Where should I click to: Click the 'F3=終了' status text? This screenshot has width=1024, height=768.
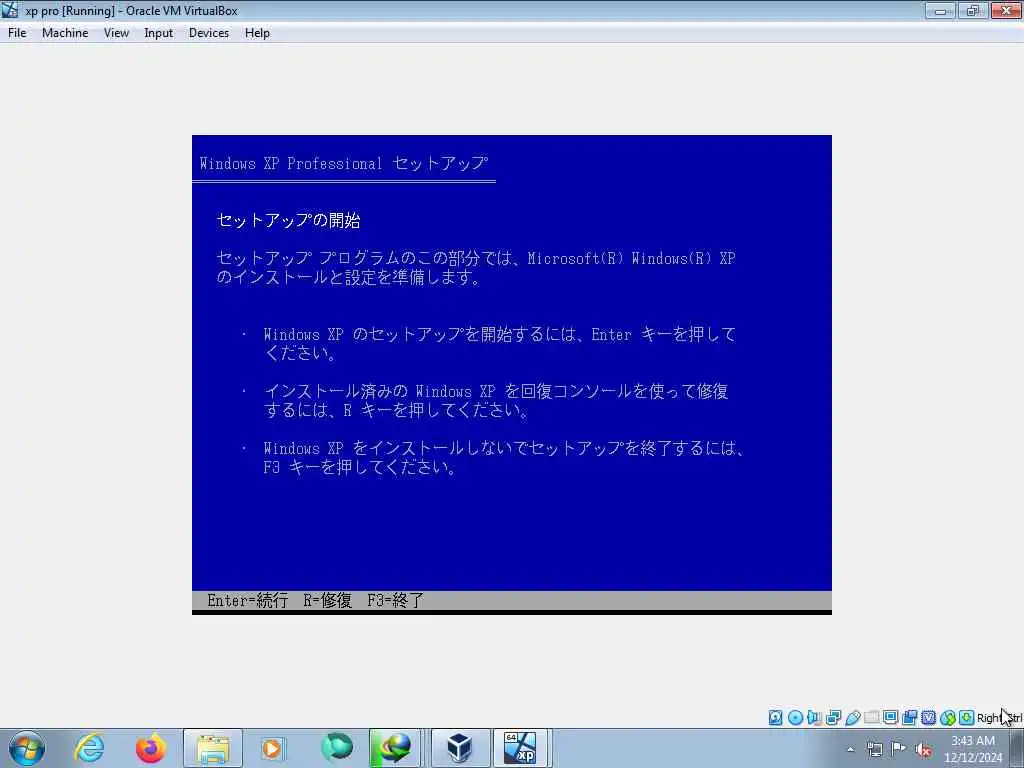(x=395, y=600)
